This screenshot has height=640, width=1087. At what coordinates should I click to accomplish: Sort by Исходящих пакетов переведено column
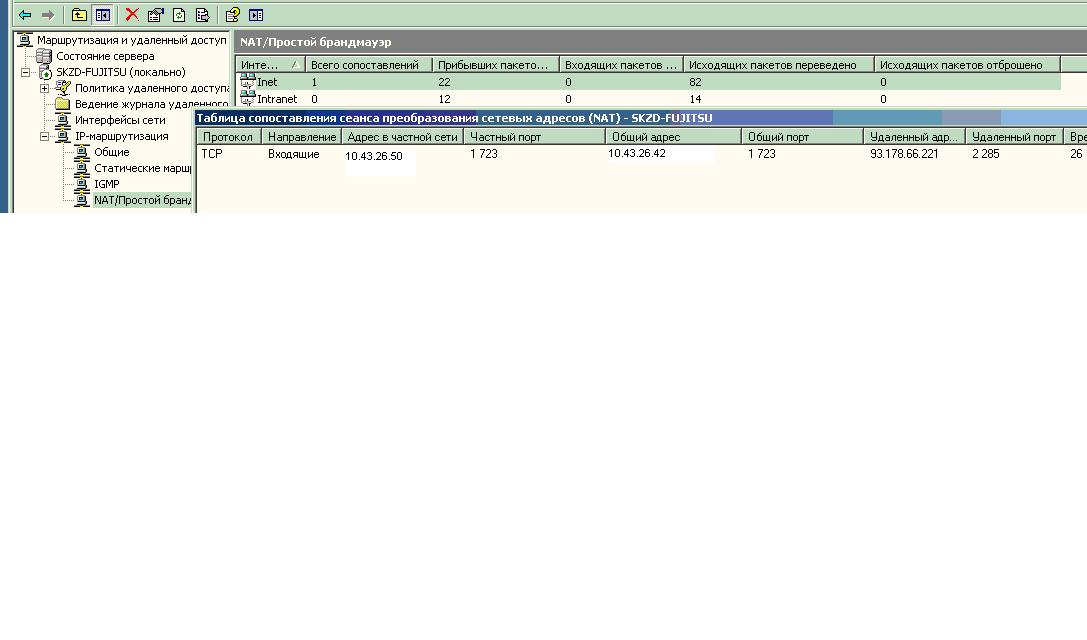779,64
